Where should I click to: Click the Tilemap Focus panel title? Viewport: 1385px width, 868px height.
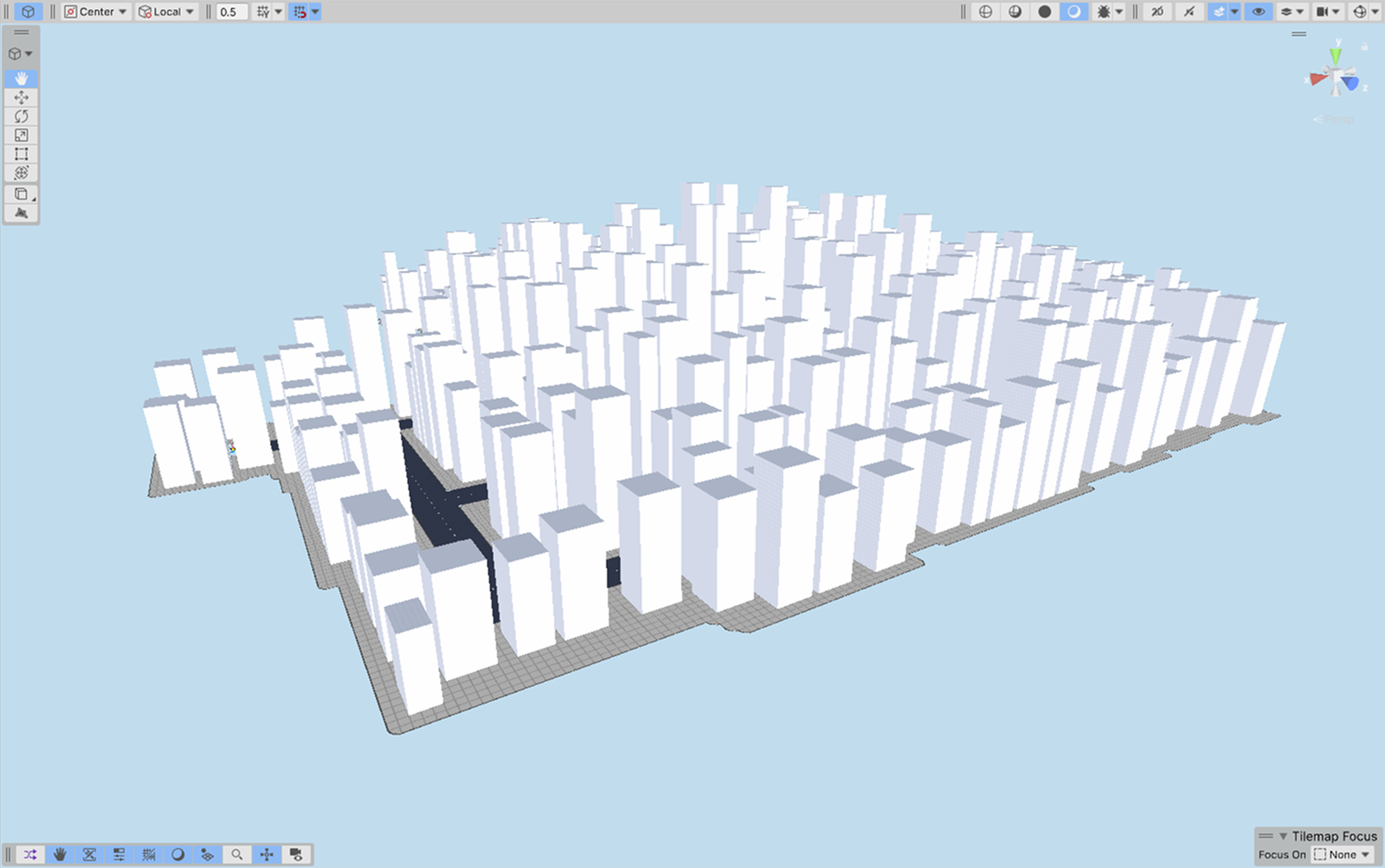point(1334,836)
